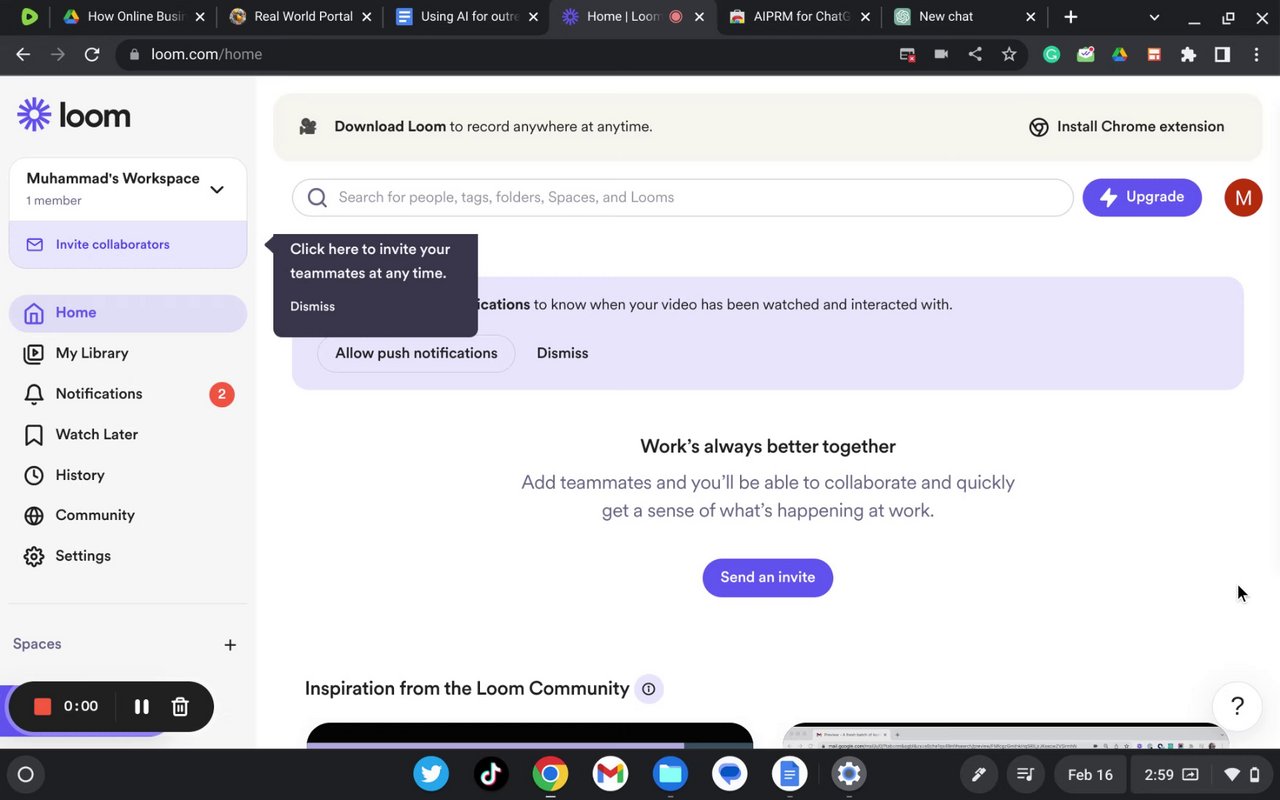Switch to AIPRM for ChatGPT tab
Viewport: 1280px width, 800px height.
(798, 17)
